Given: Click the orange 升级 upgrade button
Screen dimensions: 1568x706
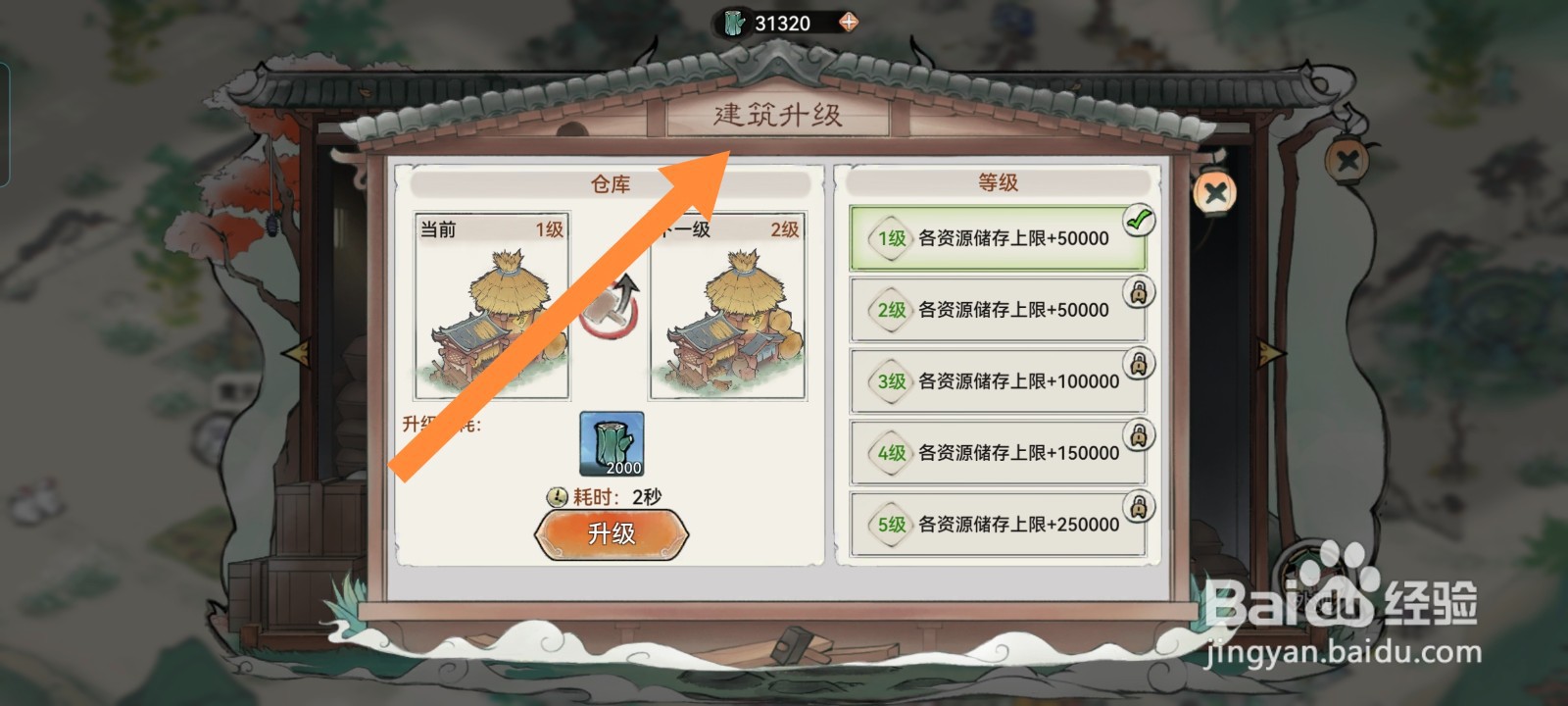Looking at the screenshot, I should coord(612,534).
